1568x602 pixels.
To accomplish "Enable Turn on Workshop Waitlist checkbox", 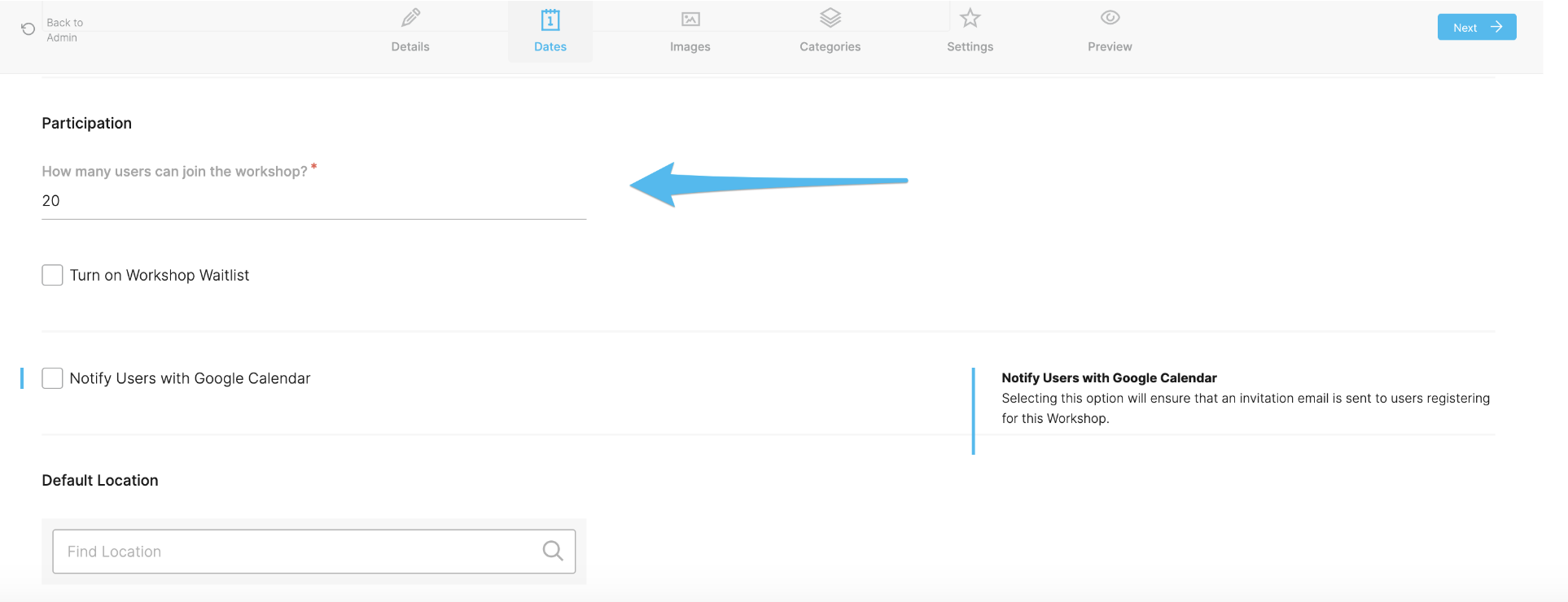I will (x=52, y=275).
